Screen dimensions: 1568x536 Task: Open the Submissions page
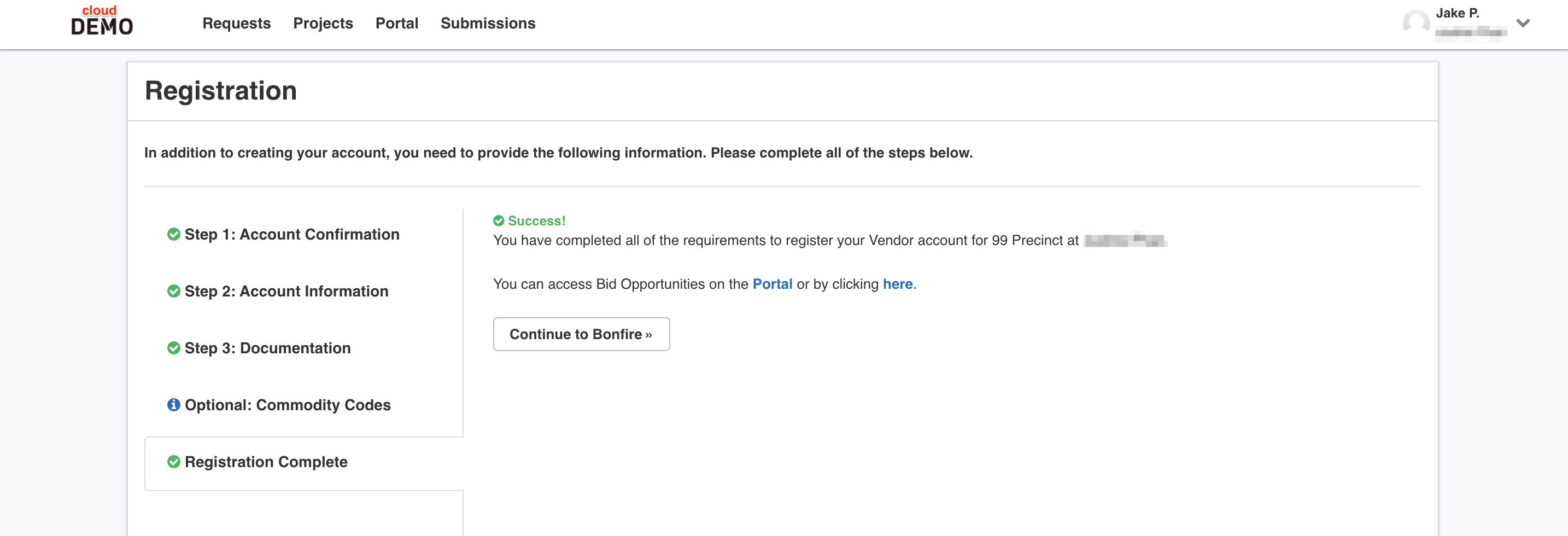[x=488, y=23]
